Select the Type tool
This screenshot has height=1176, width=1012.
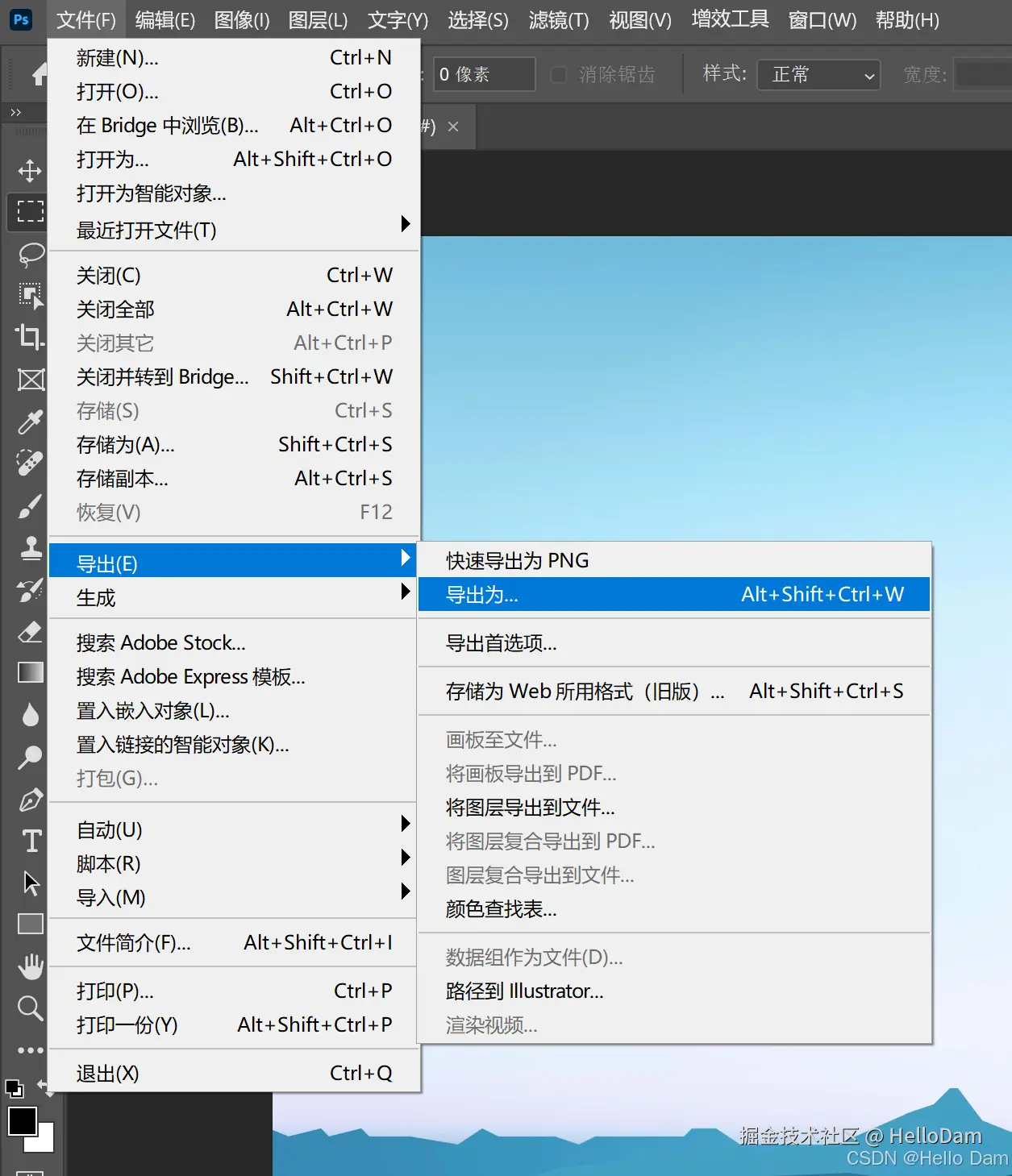tap(30, 841)
